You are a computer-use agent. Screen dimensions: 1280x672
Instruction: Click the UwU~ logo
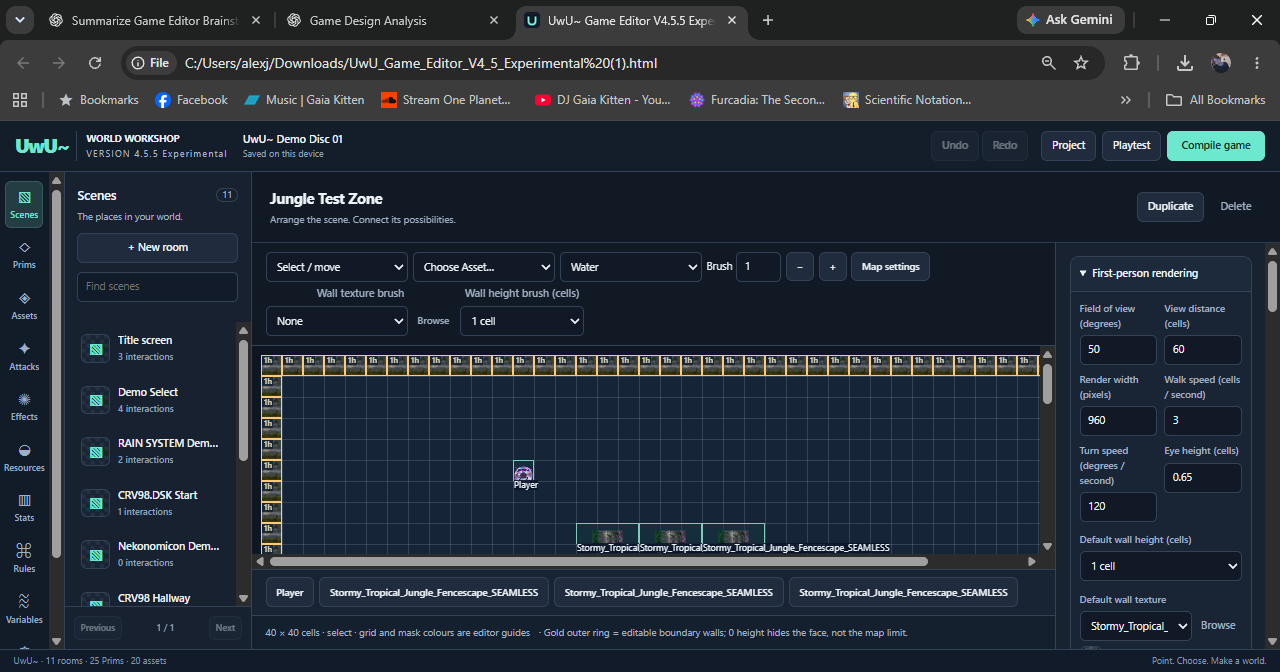pos(42,146)
